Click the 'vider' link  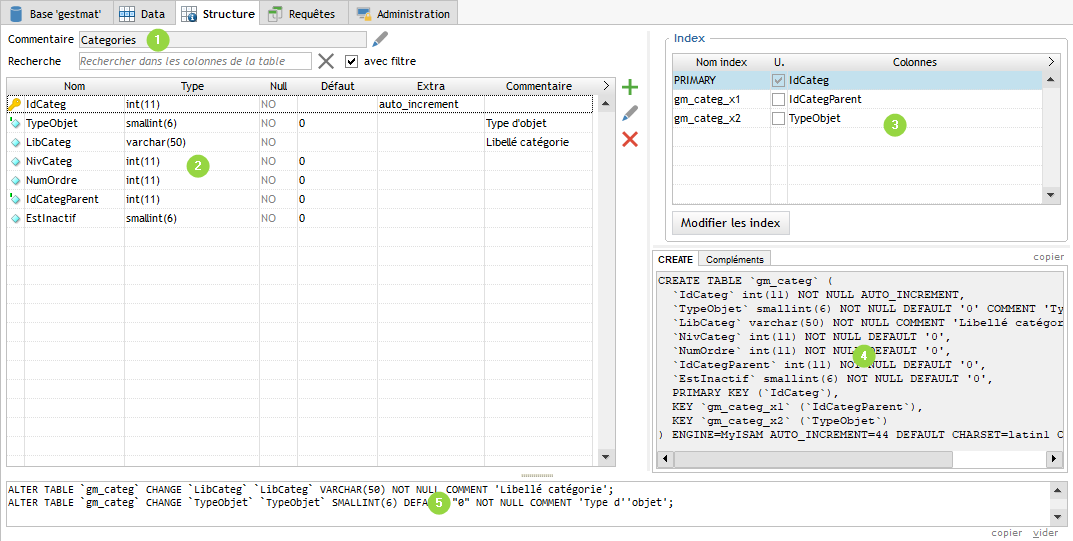(x=1045, y=532)
